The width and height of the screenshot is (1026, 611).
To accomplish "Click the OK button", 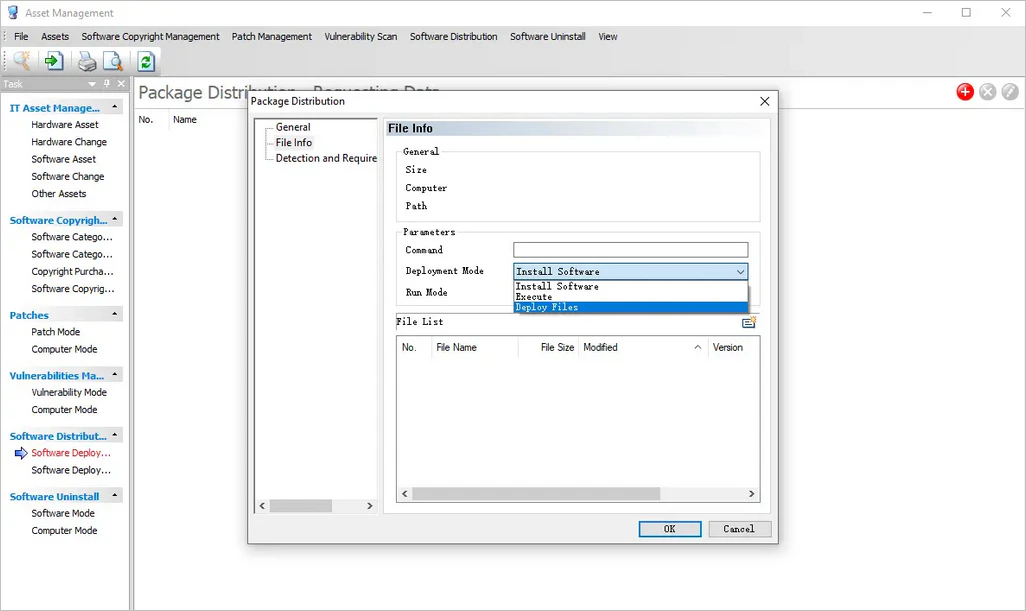I will 669,529.
